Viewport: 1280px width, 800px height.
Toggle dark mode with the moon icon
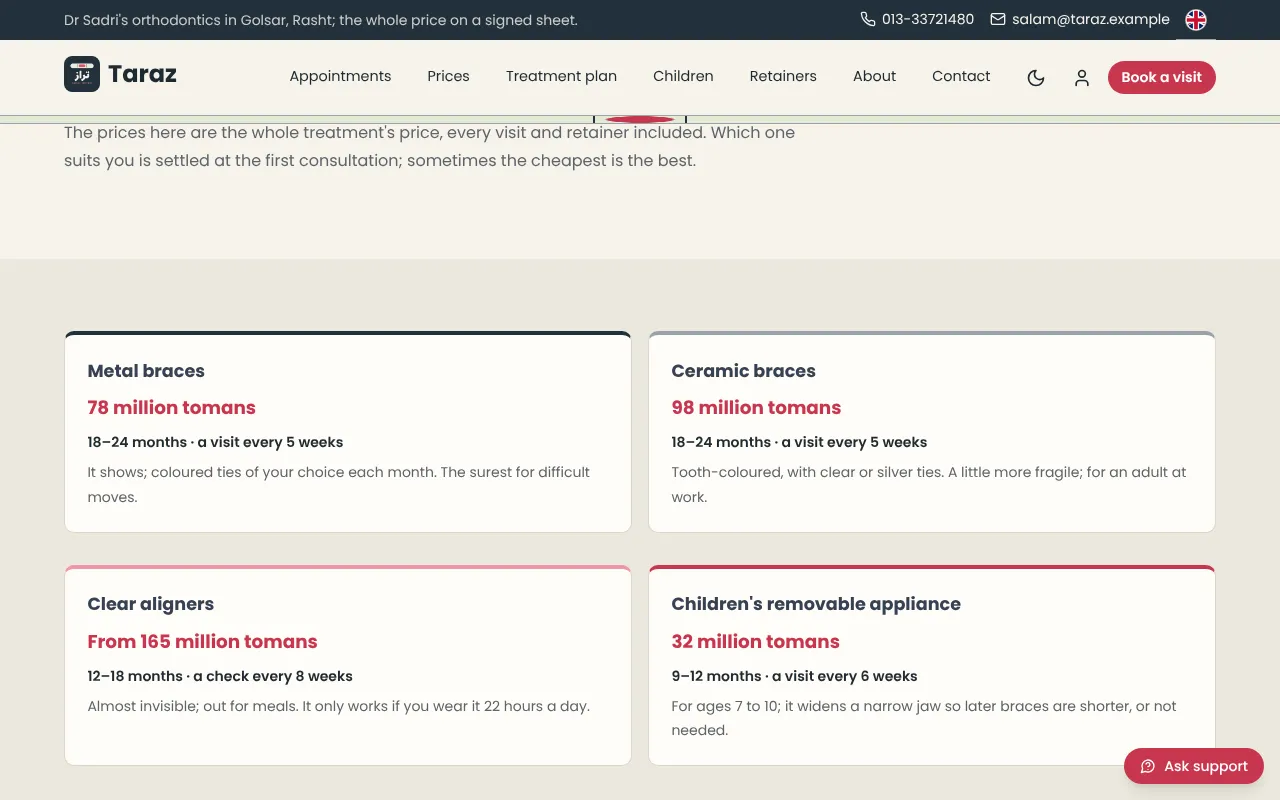[1036, 78]
